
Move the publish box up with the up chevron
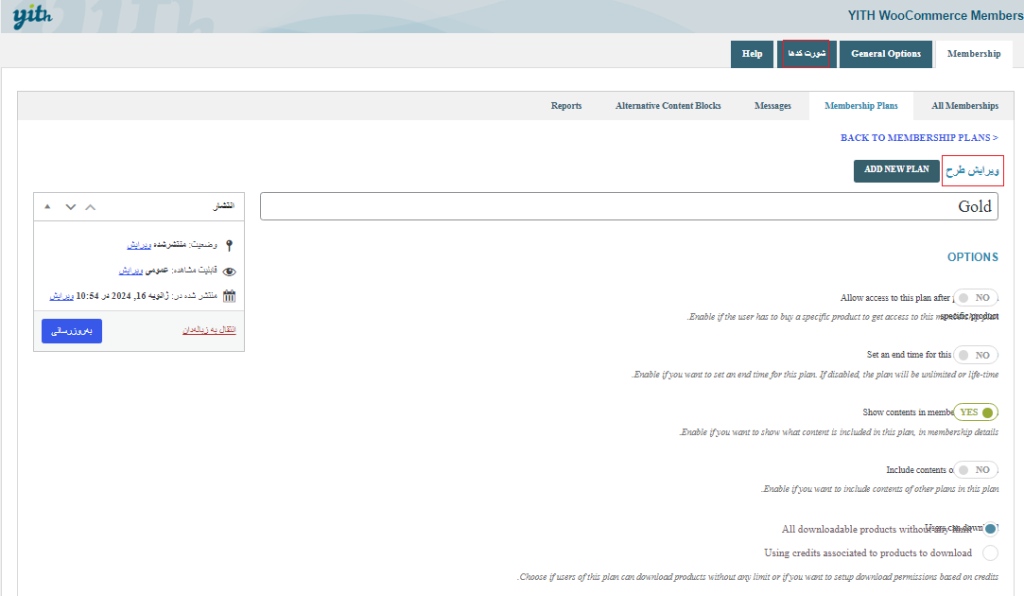(x=91, y=207)
